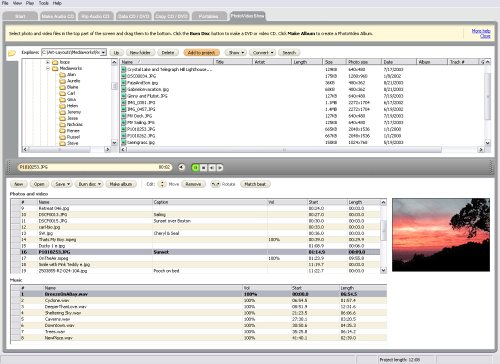Open the More help link
This screenshot has height=364, width=500.
click(481, 31)
